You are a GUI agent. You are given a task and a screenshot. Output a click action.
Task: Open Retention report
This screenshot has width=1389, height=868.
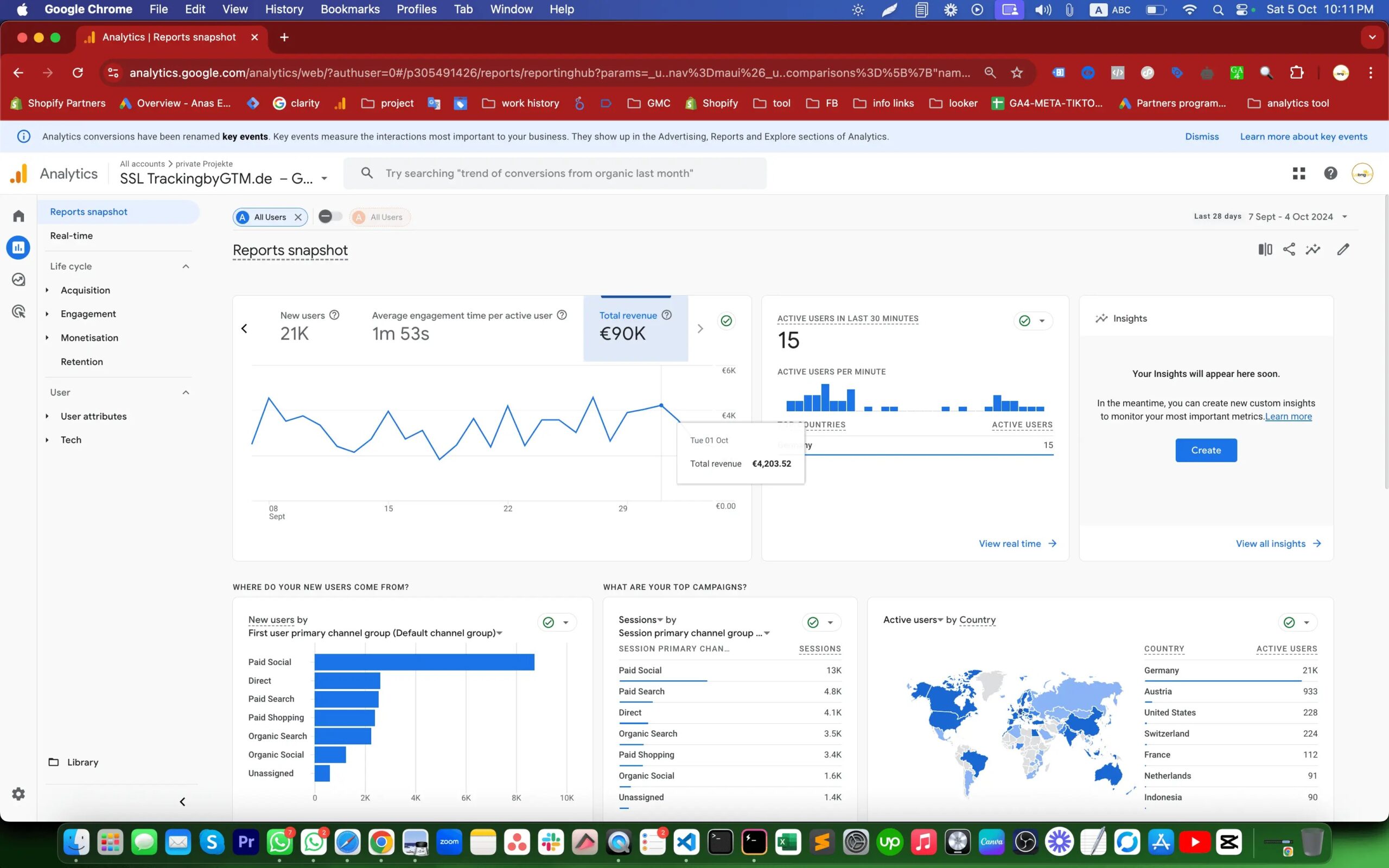point(82,362)
